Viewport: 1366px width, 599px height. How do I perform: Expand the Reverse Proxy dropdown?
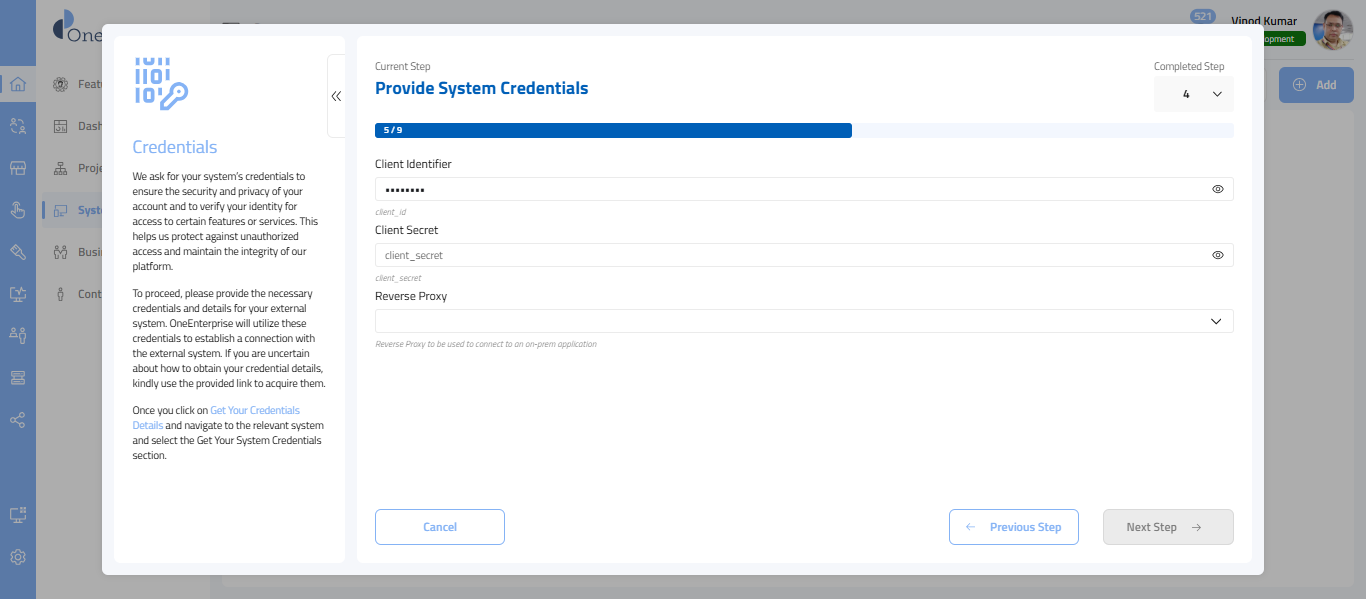[790, 321]
